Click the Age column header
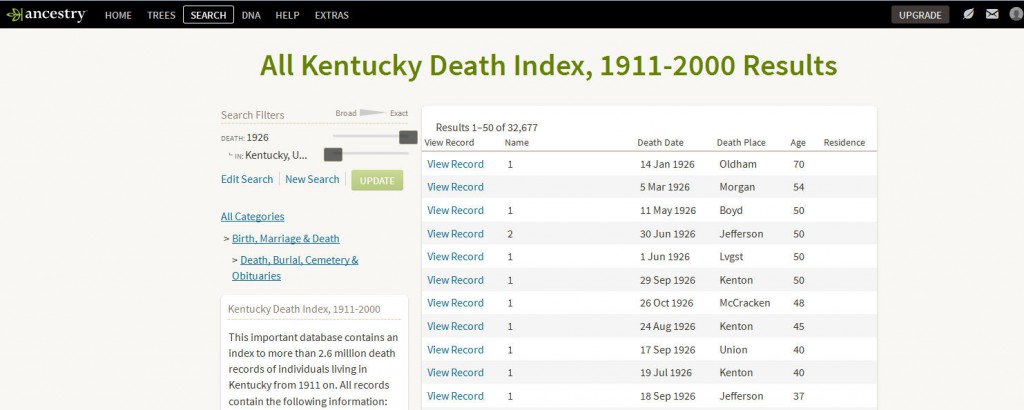Viewport: 1024px width, 410px height. (x=798, y=142)
